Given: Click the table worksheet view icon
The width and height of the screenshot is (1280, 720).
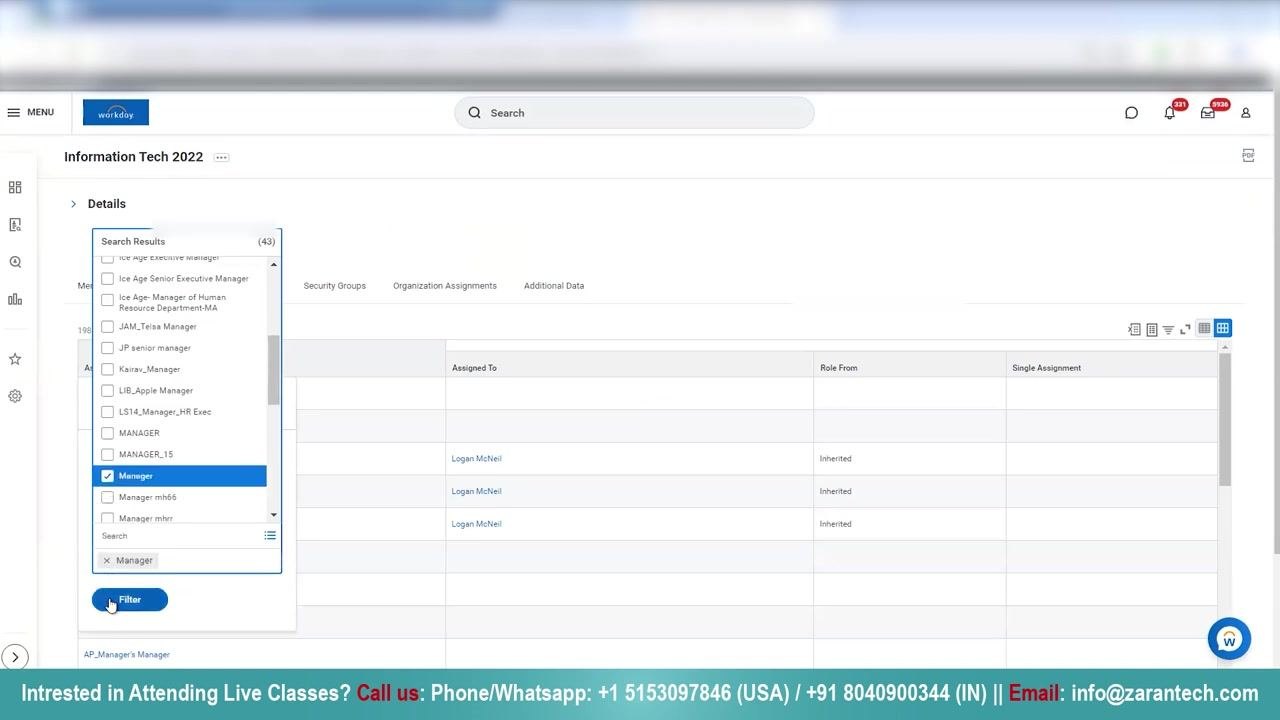Looking at the screenshot, I should pyautogui.click(x=1151, y=329).
